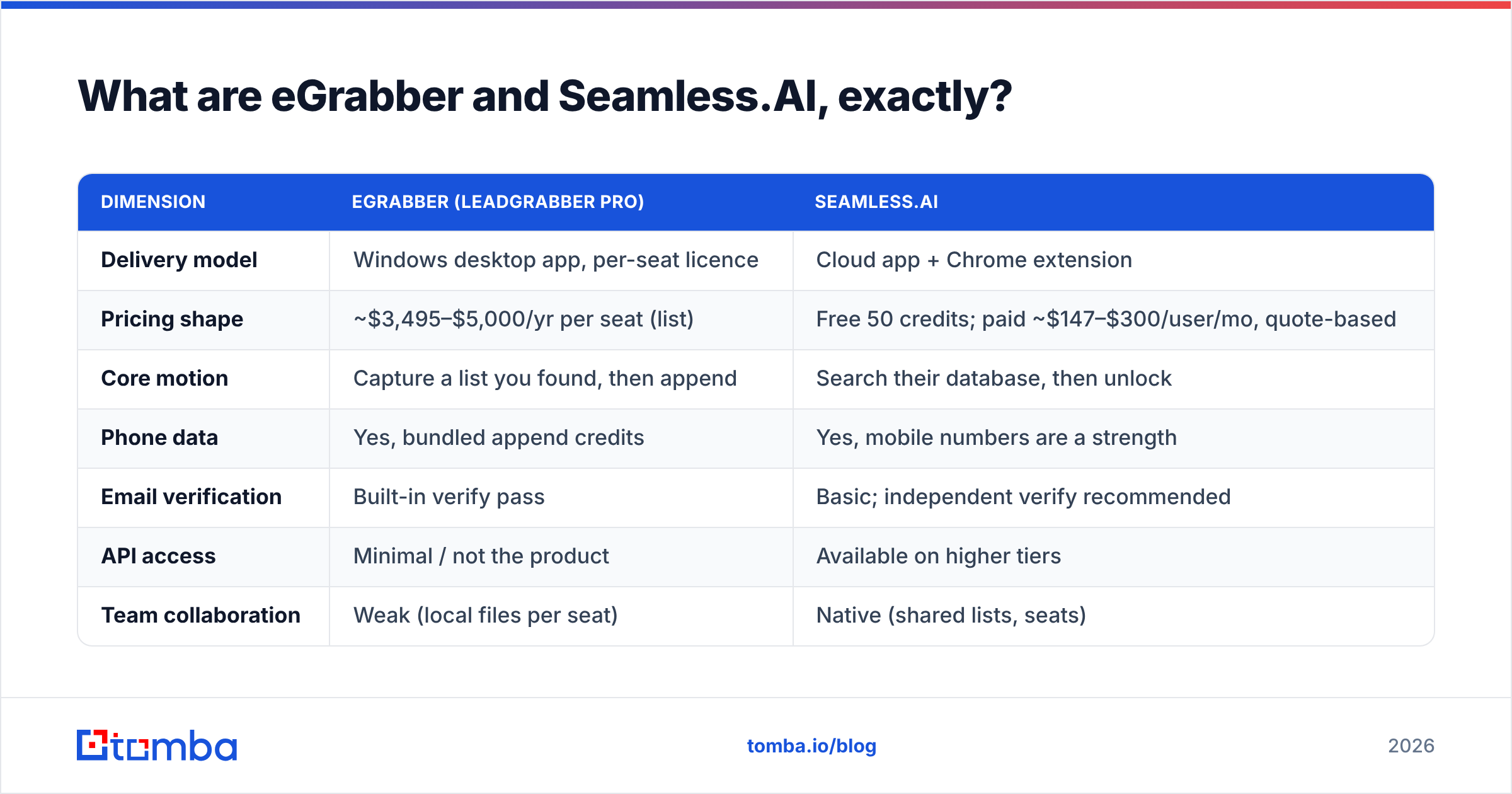Click 'Capture a list you found, then append'

pos(545,378)
